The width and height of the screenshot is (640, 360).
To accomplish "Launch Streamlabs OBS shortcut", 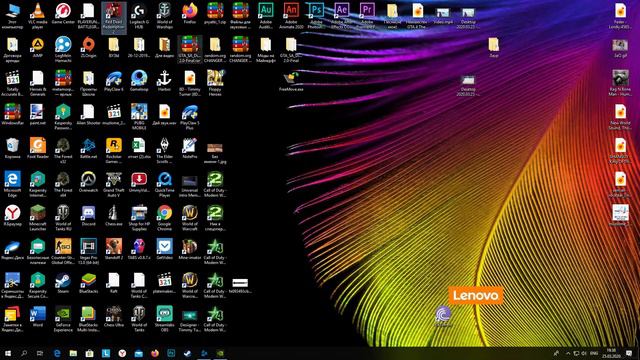I will point(164,319).
